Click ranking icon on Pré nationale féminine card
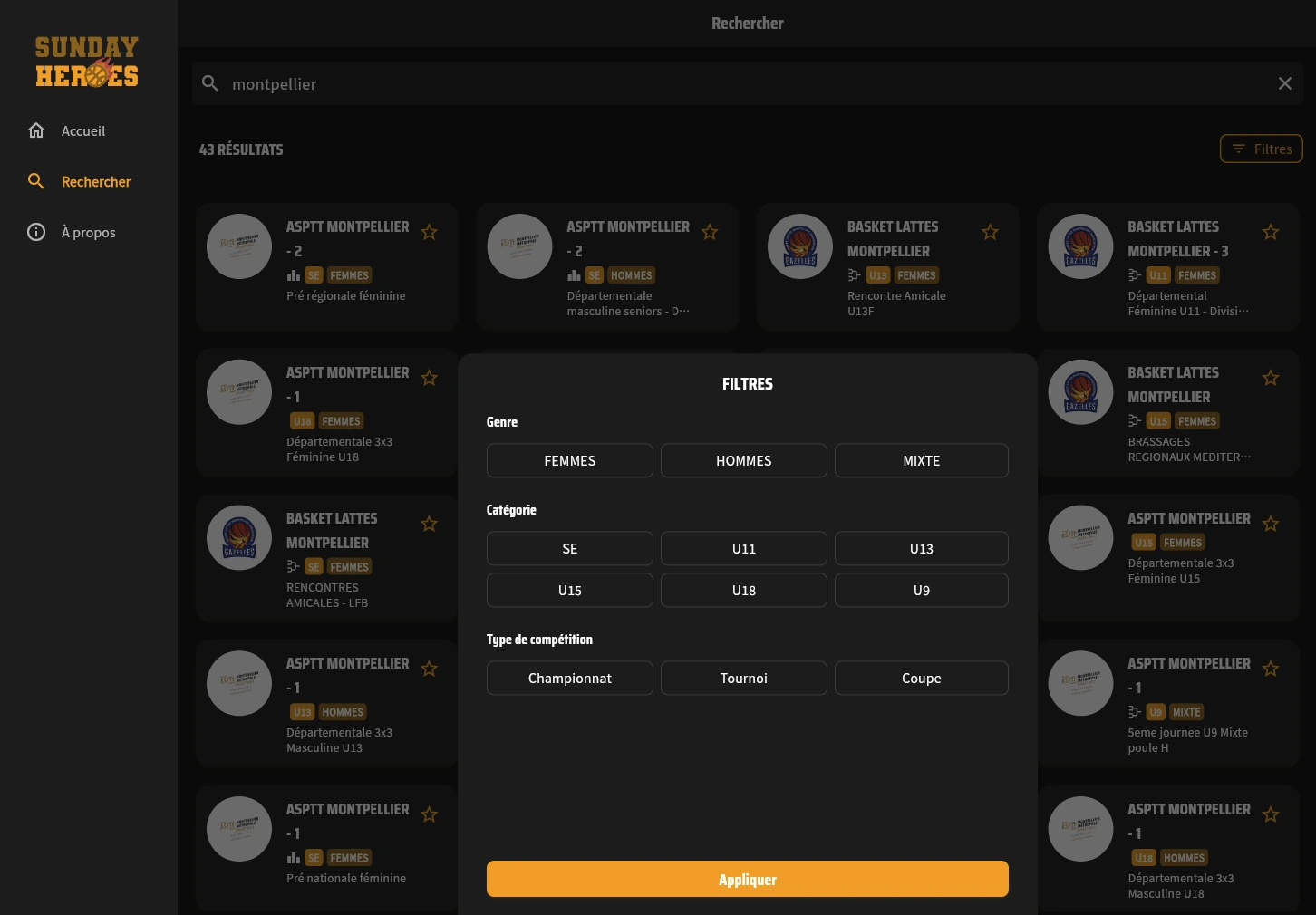This screenshot has width=1316, height=915. 294,858
